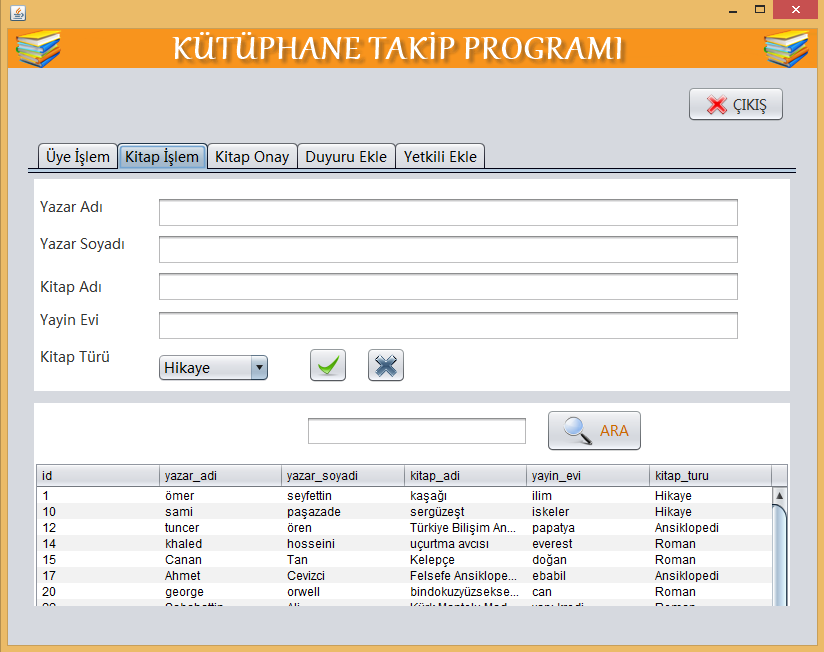Click the blue X cancel icon

click(x=385, y=366)
